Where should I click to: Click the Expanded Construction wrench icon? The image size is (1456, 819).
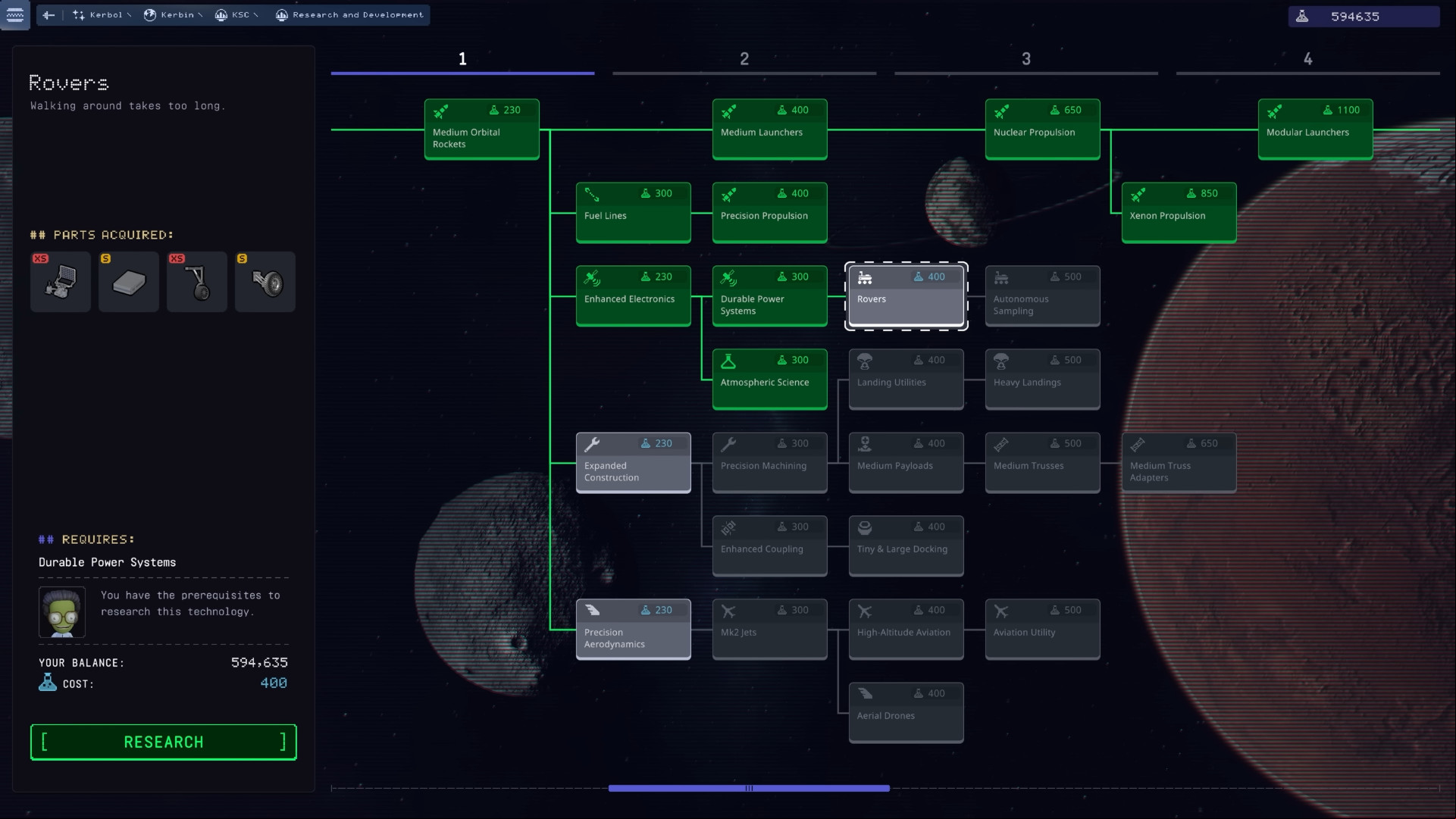click(x=593, y=445)
